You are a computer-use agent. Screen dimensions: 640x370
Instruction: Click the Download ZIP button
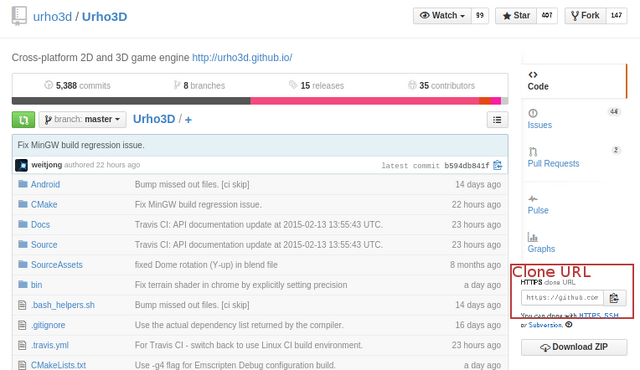tap(574, 347)
